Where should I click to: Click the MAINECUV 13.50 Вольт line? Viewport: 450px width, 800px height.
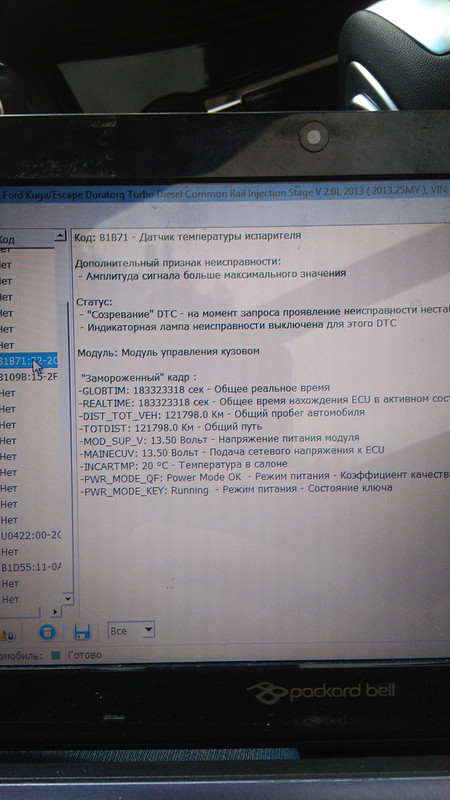click(231, 451)
